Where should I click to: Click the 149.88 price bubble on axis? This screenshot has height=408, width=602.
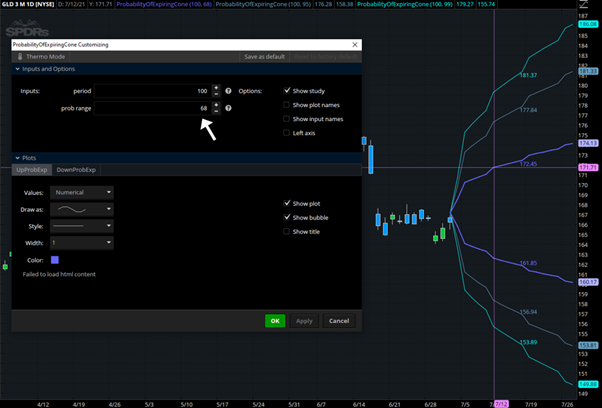[x=588, y=384]
